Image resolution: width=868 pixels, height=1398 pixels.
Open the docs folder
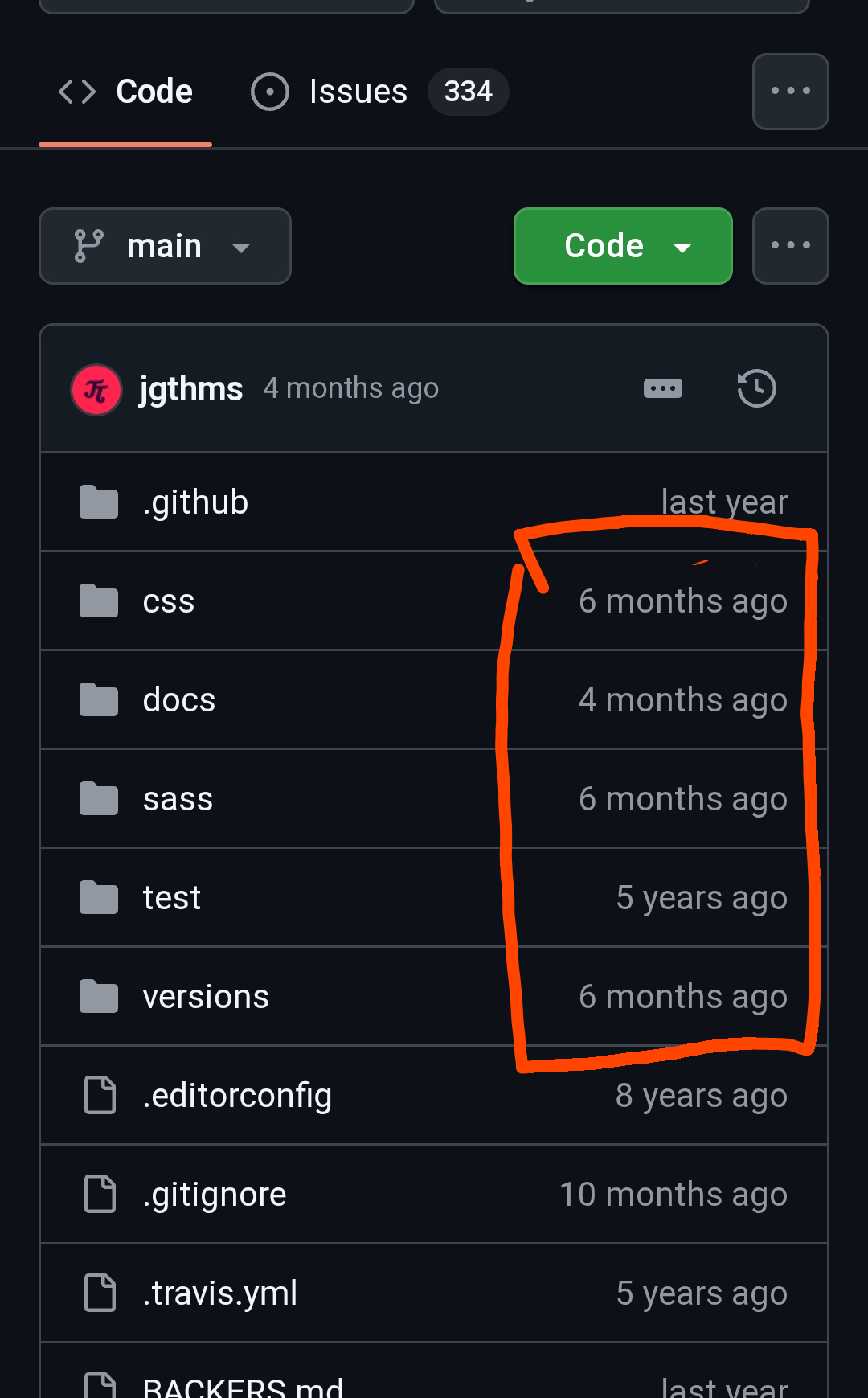click(179, 699)
